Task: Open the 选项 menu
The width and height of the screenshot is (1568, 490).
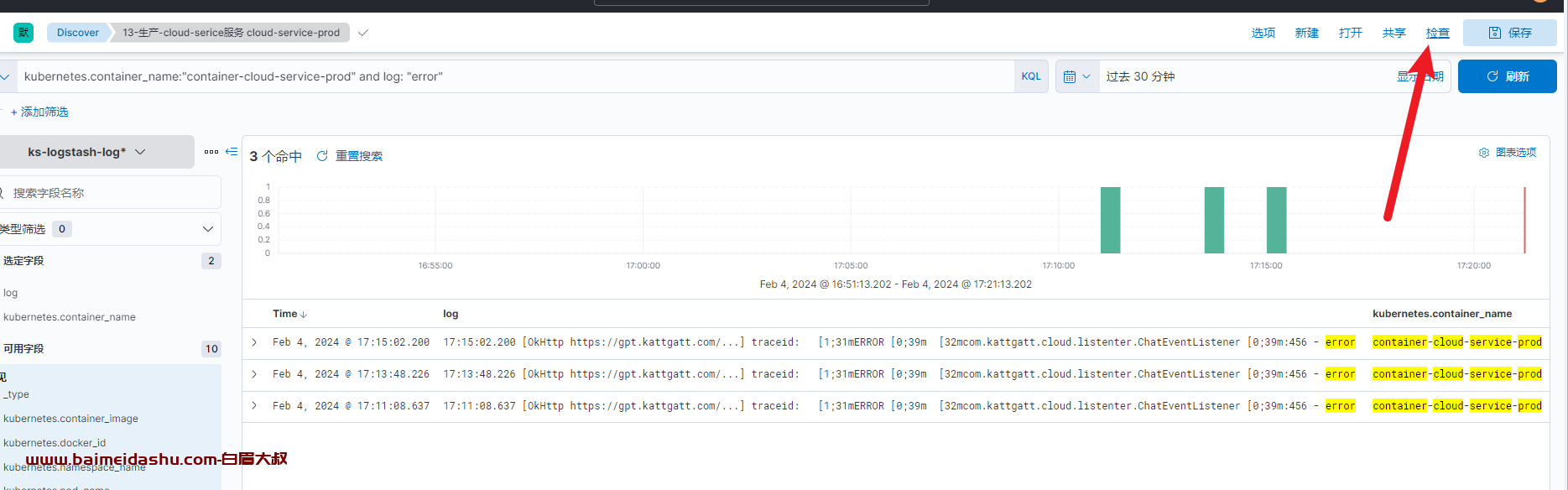Action: 1263,33
